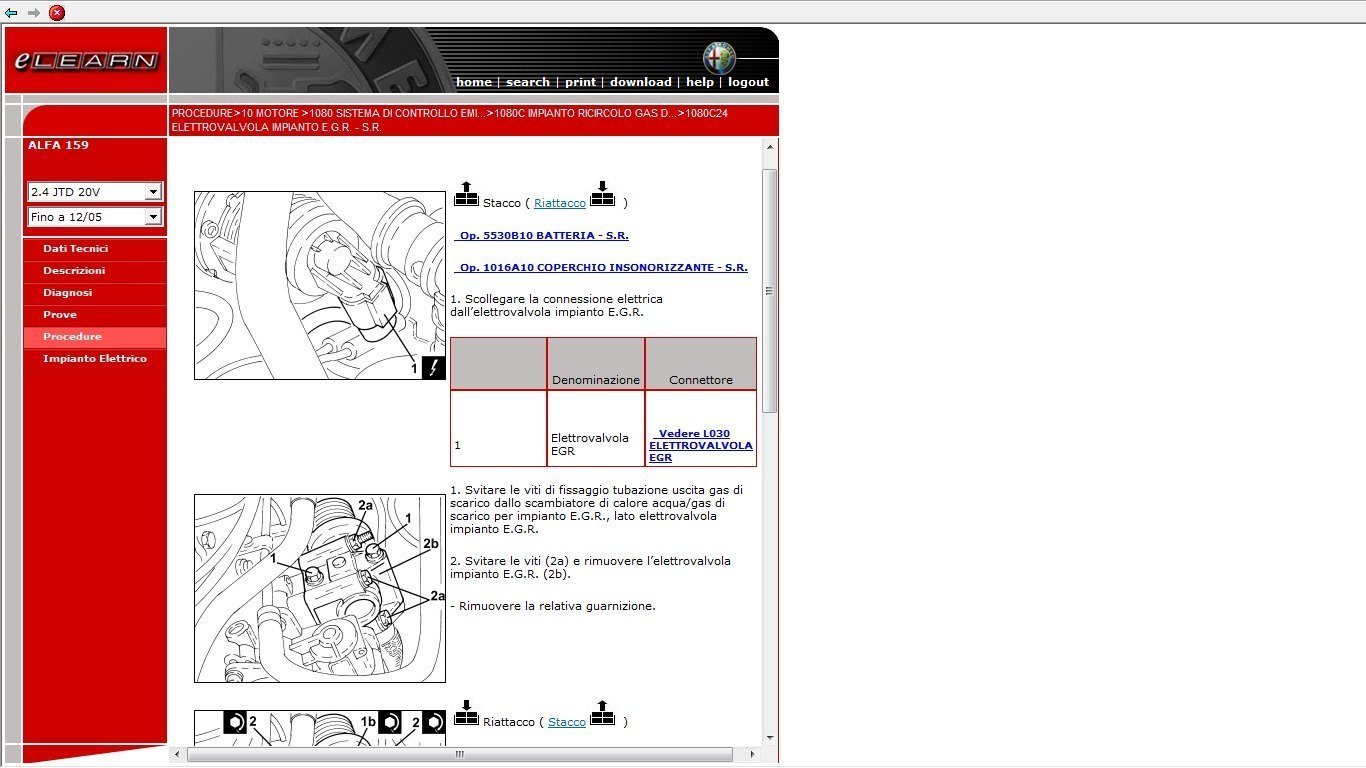1366x768 pixels.
Task: Click the eLEARN logo
Action: 86,61
